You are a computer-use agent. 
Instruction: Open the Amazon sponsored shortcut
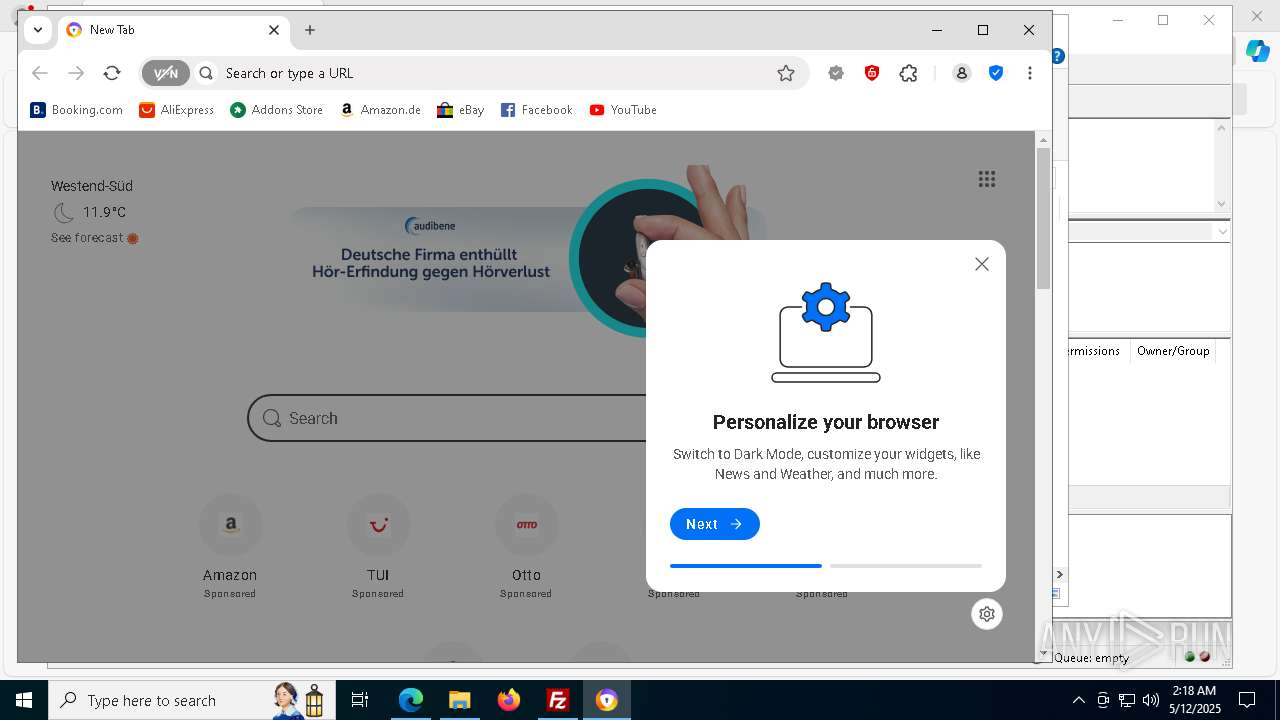[230, 547]
